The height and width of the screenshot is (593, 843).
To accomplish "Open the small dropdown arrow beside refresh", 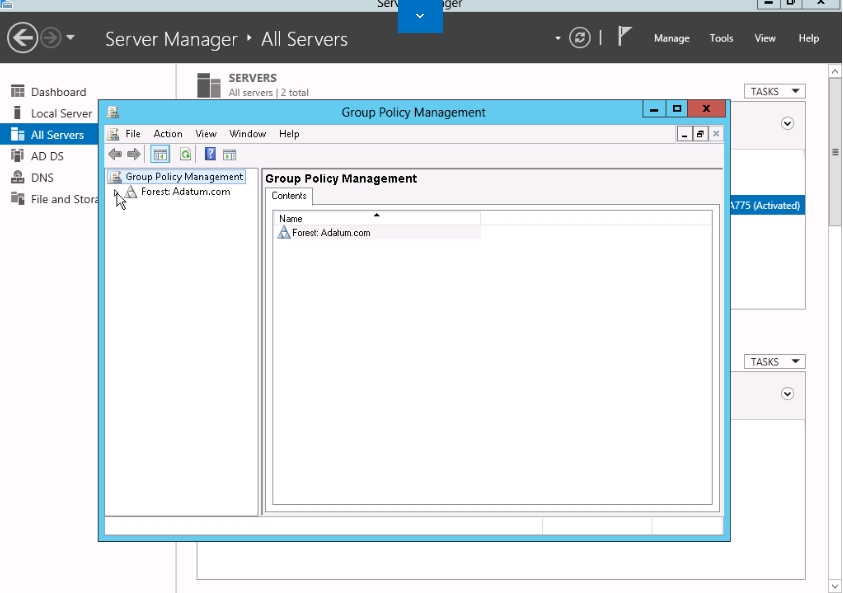I will 558,38.
